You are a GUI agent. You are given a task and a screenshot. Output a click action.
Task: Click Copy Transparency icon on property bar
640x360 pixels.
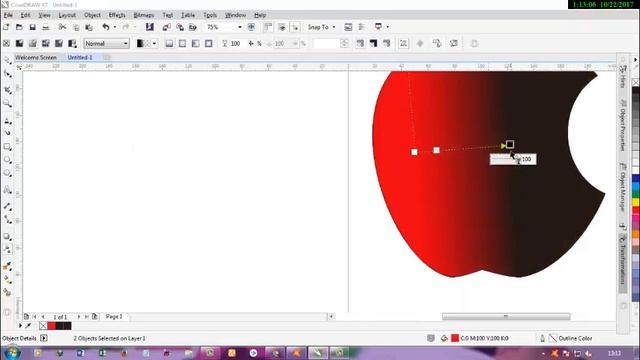tap(437, 43)
